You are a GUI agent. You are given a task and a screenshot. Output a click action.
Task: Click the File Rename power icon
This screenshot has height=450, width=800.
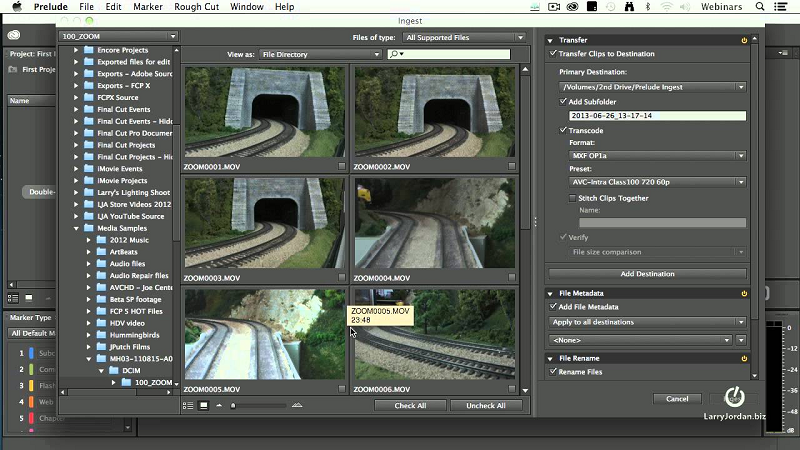pyautogui.click(x=743, y=358)
